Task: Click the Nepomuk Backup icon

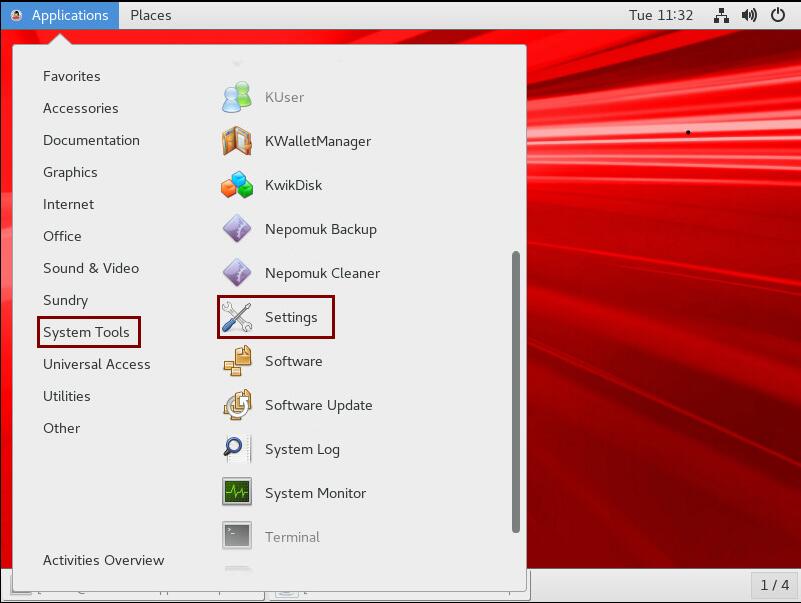Action: click(x=237, y=229)
